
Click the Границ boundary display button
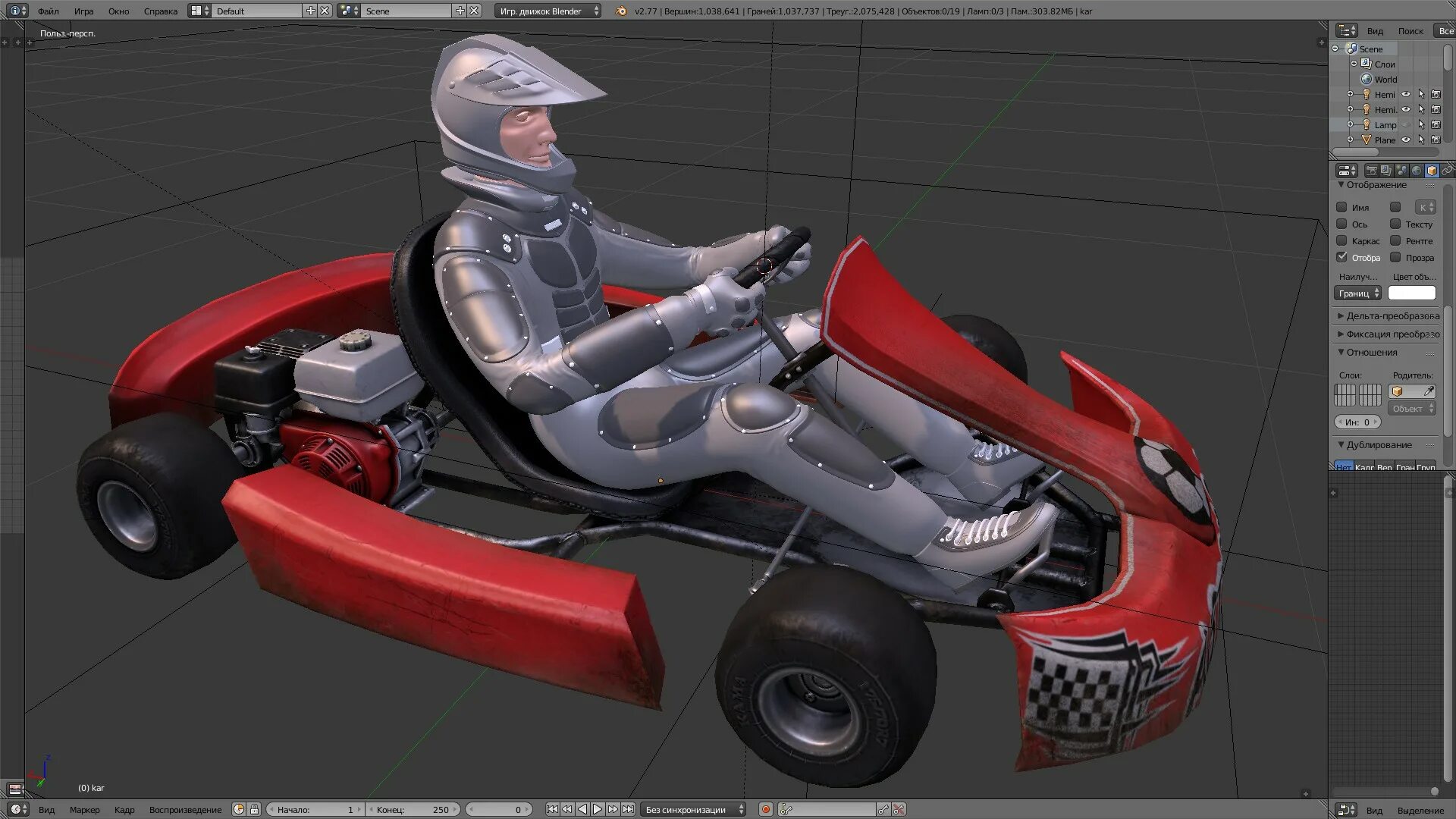[x=1358, y=293]
